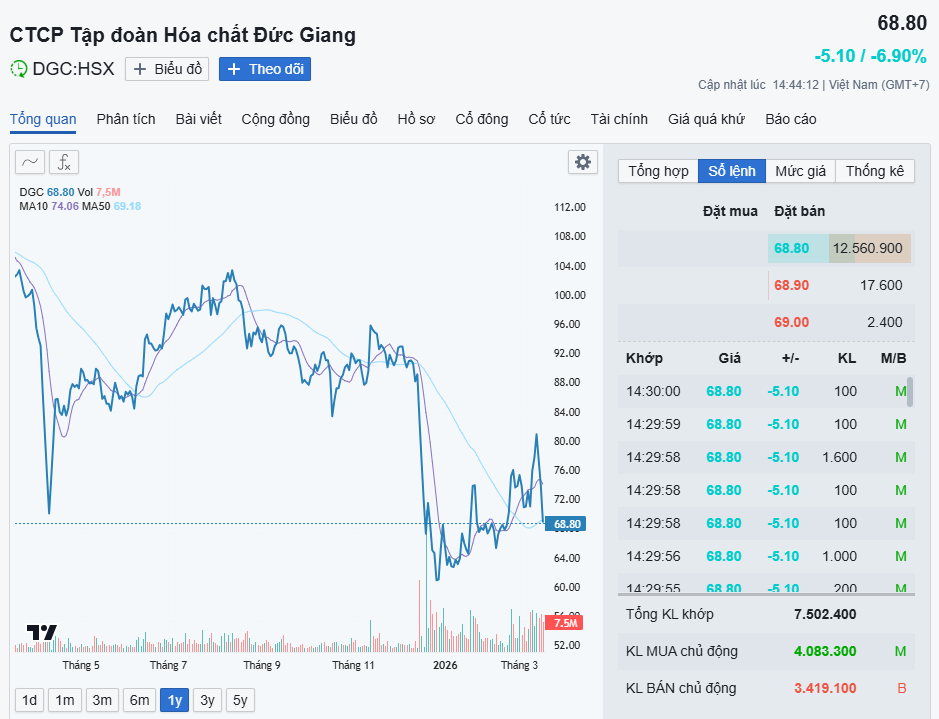Click the Biểu đồ button with plus
Viewport: 939px width, 719px height.
[x=167, y=69]
